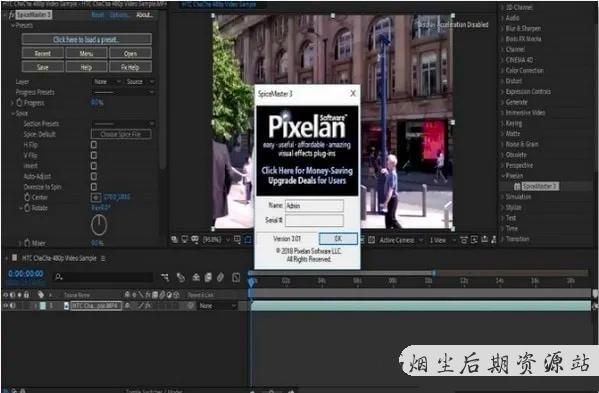Click the Center stopwatch icon
The height and width of the screenshot is (393, 599).
27,197
